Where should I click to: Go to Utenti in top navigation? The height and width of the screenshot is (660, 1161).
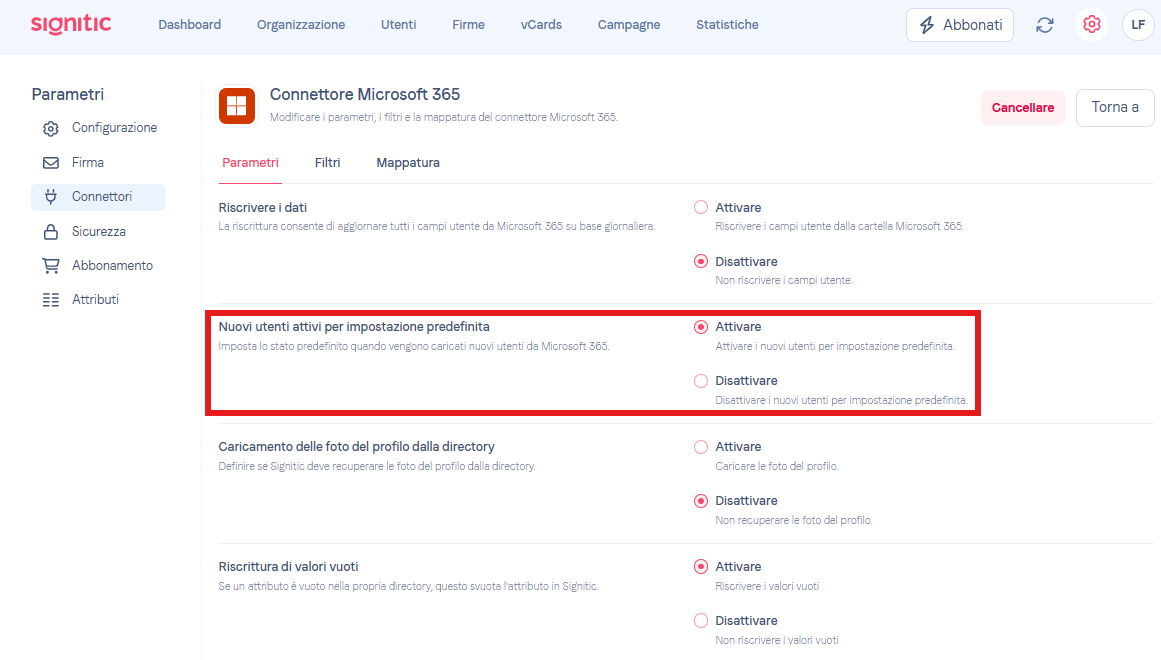398,24
